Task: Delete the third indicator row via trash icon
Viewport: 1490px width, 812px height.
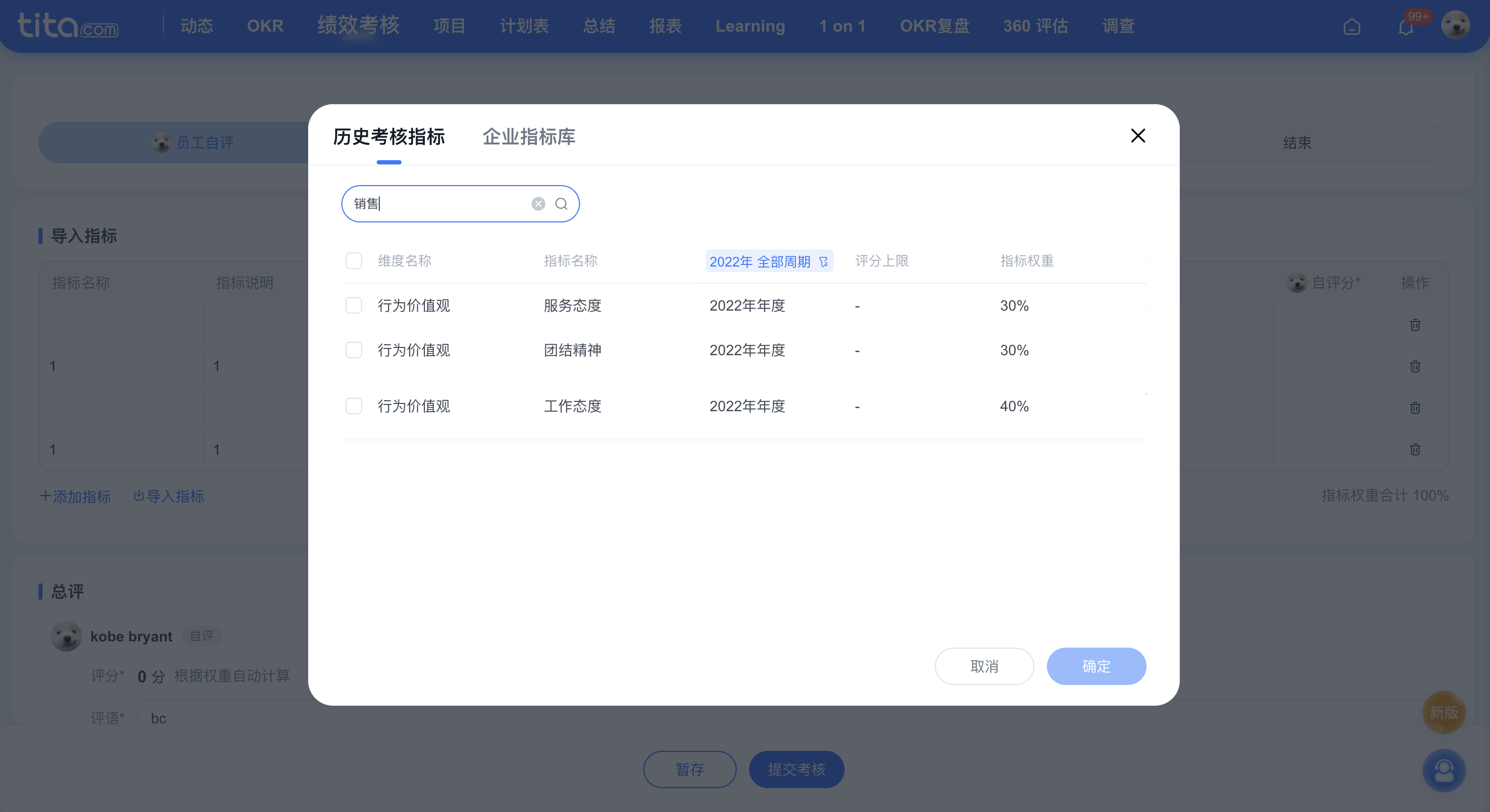Action: (x=1415, y=408)
